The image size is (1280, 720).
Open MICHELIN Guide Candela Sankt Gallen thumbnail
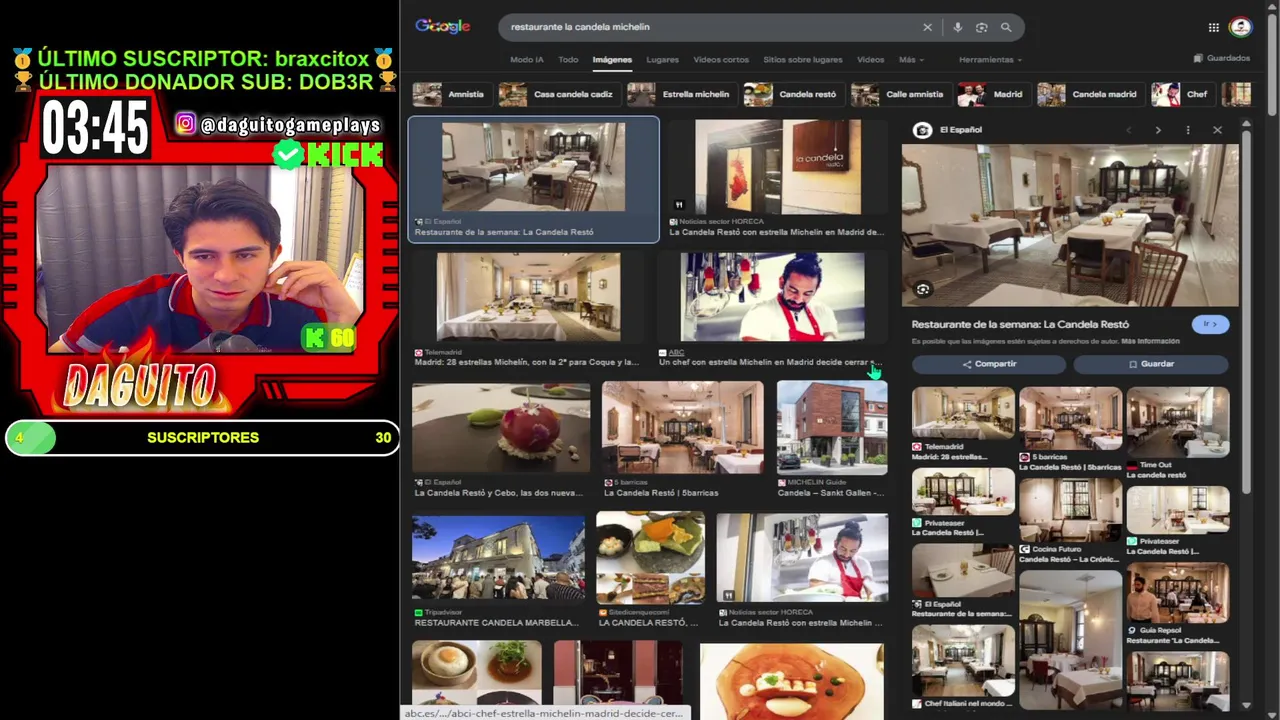(x=832, y=427)
